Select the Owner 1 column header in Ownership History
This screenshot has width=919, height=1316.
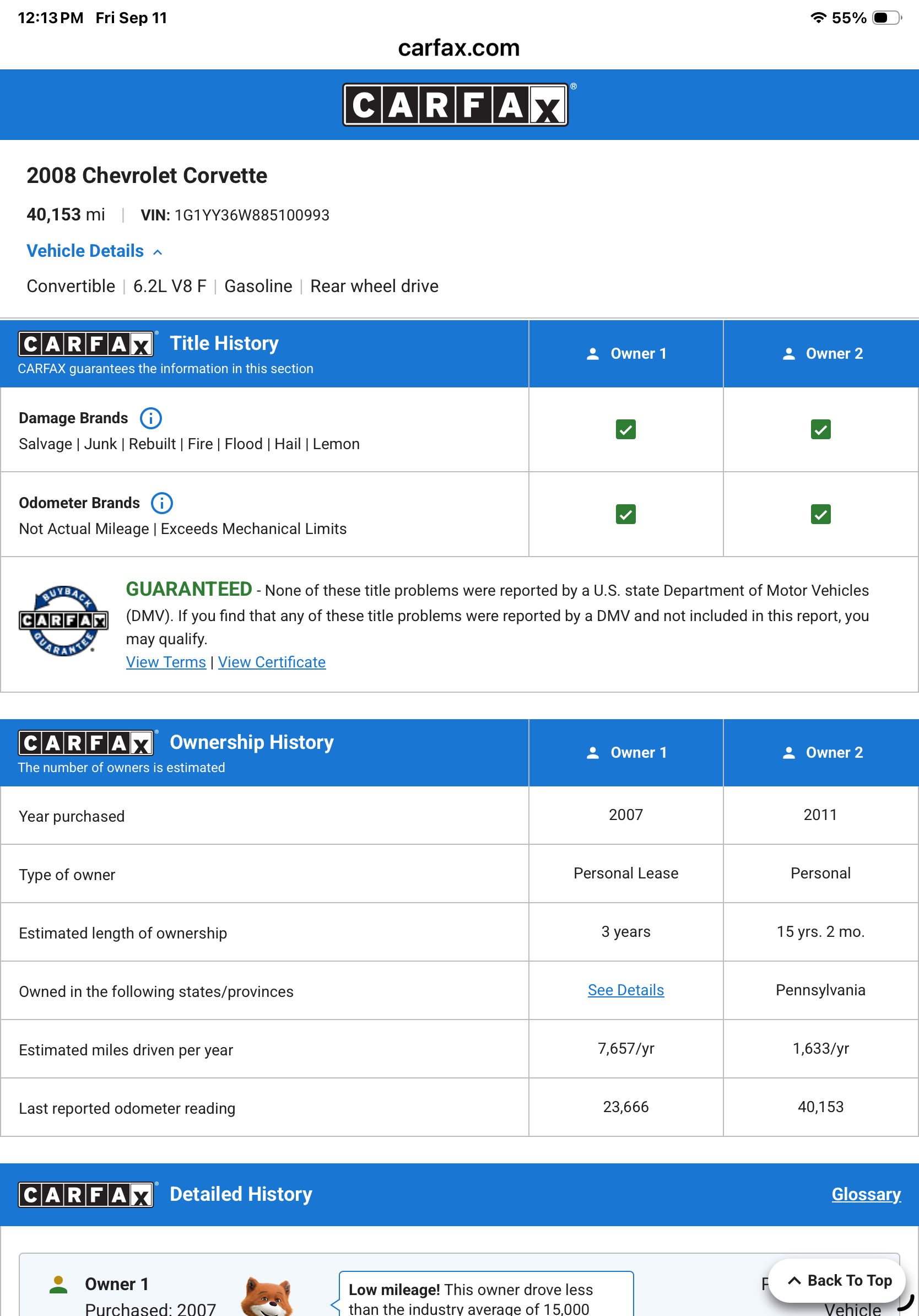626,753
